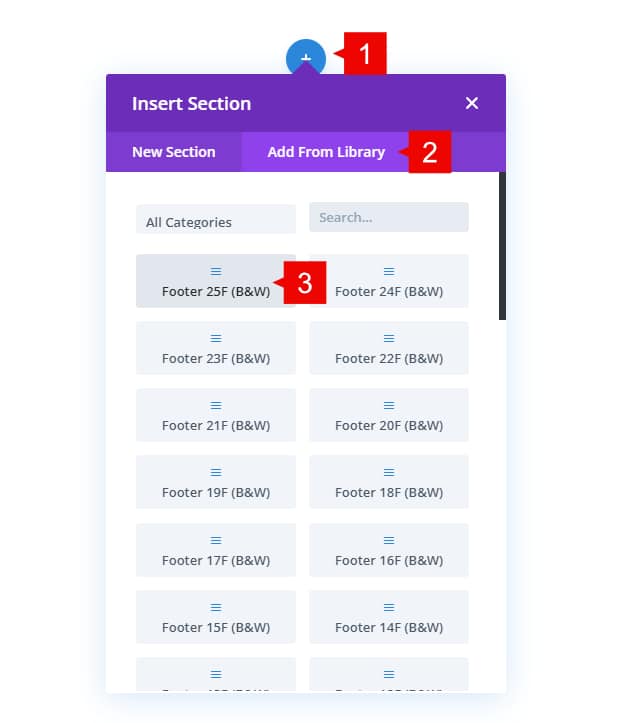Insert the Footer 25F (B&W) layout
Viewport: 632px width, 723px height.
click(216, 281)
